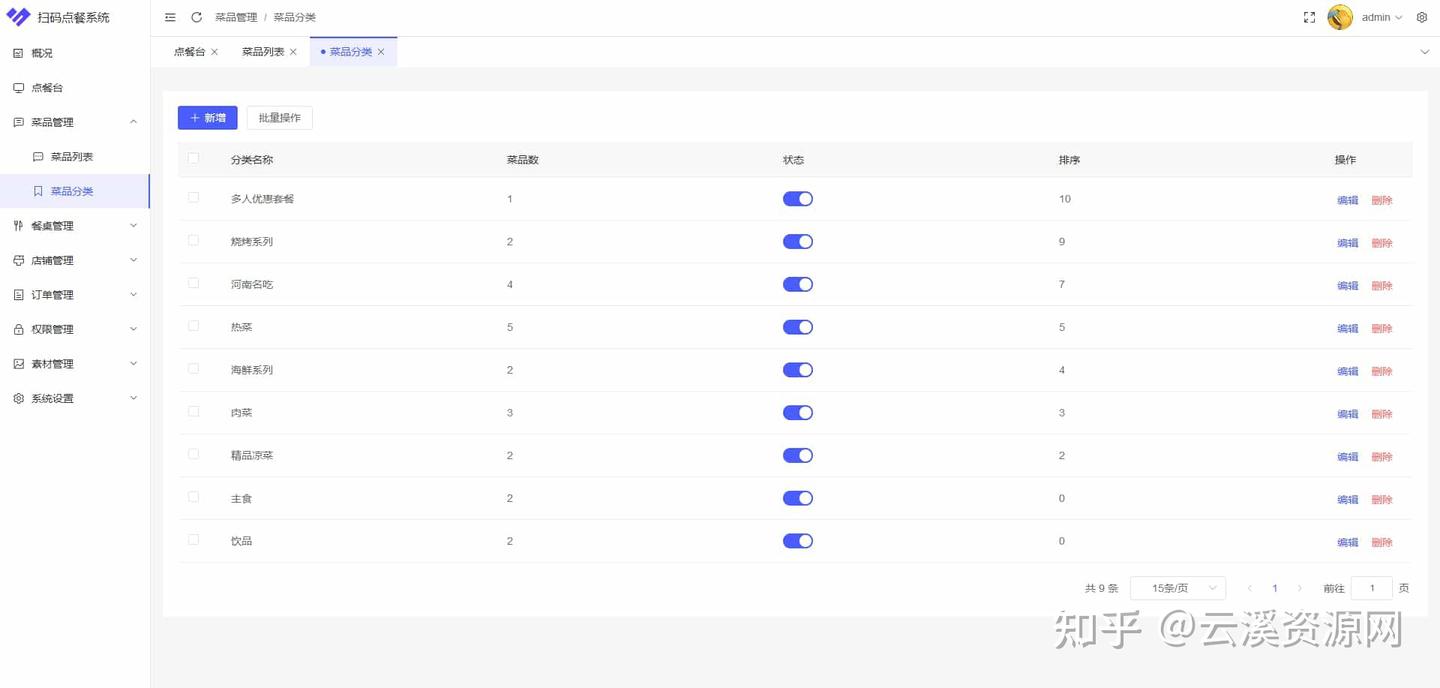This screenshot has width=1440, height=688.
Task: Click 编辑 link for 海鲜系列
Action: click(x=1347, y=371)
